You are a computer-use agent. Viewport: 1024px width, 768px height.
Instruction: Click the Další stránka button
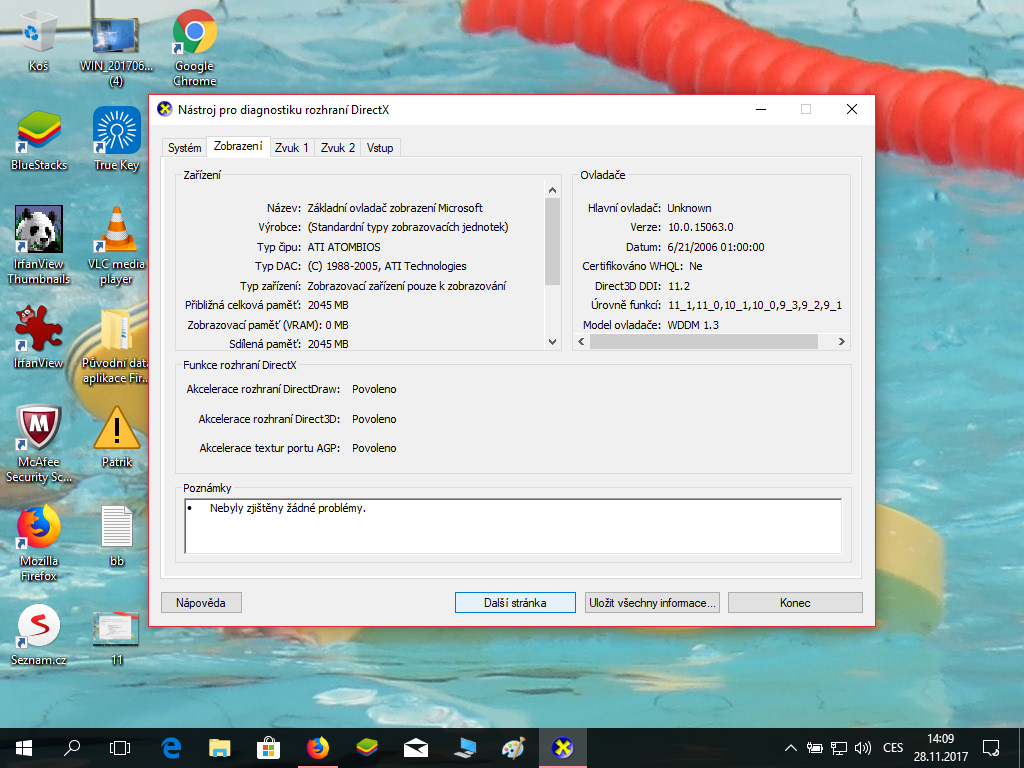(x=515, y=603)
